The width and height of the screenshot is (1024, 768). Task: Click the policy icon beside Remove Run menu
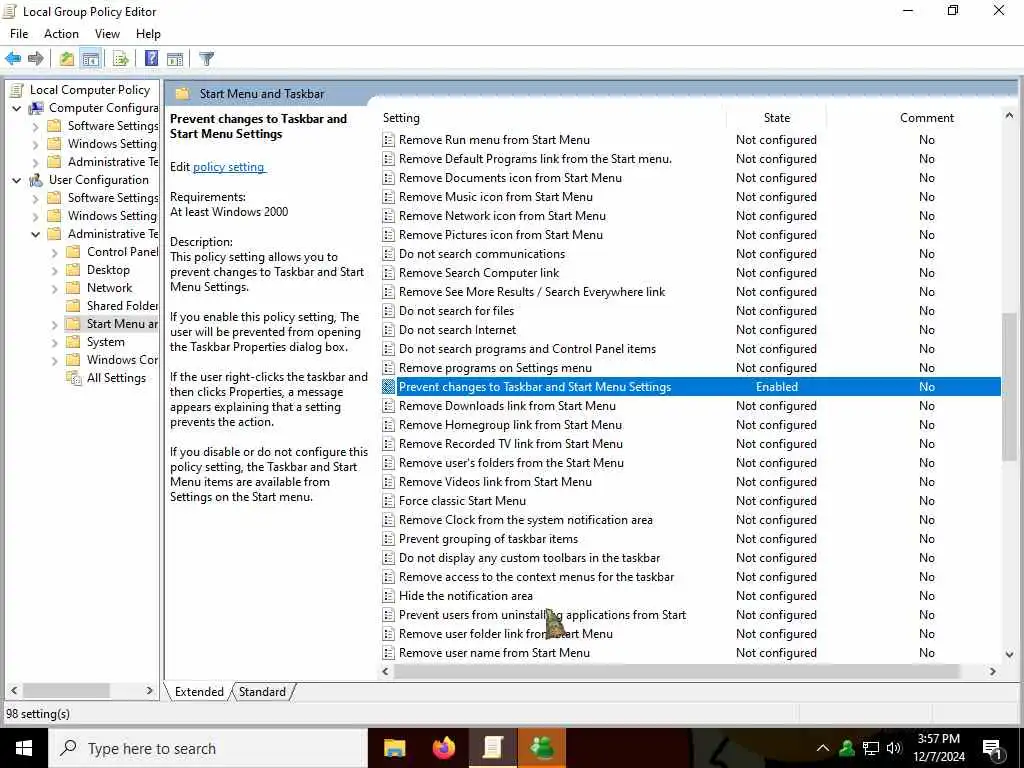coord(389,140)
